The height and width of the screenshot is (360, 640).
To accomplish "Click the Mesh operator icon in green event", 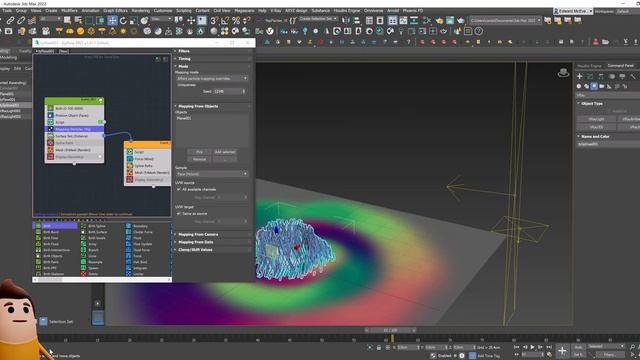I will (51, 150).
